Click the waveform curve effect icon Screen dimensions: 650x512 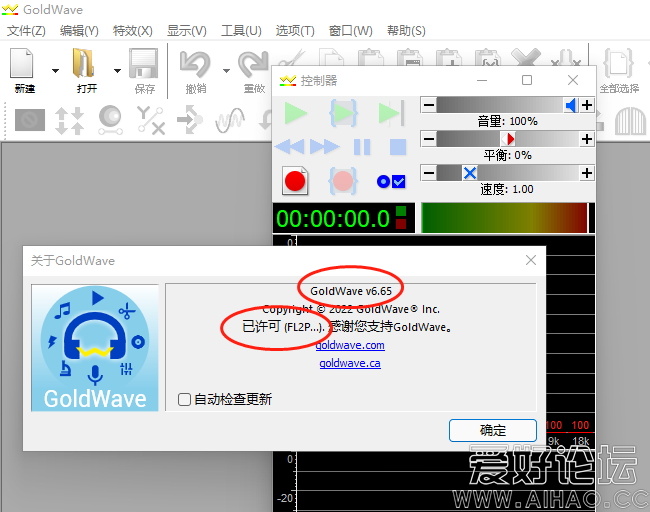coord(230,120)
